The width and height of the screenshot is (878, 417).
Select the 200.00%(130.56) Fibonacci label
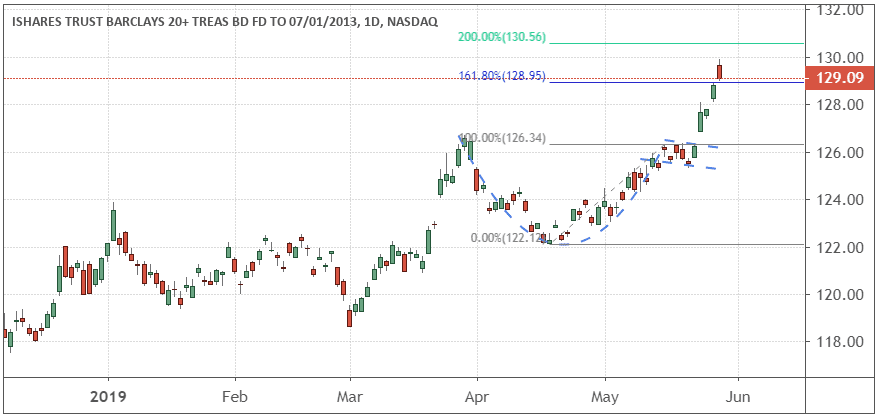pyautogui.click(x=502, y=38)
